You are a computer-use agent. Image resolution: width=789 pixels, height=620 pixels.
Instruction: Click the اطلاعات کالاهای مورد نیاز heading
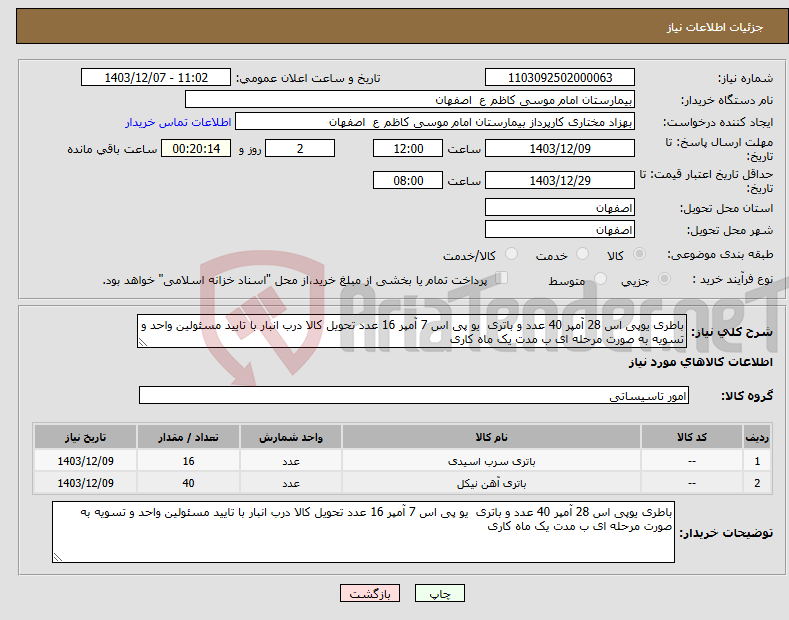pos(700,362)
